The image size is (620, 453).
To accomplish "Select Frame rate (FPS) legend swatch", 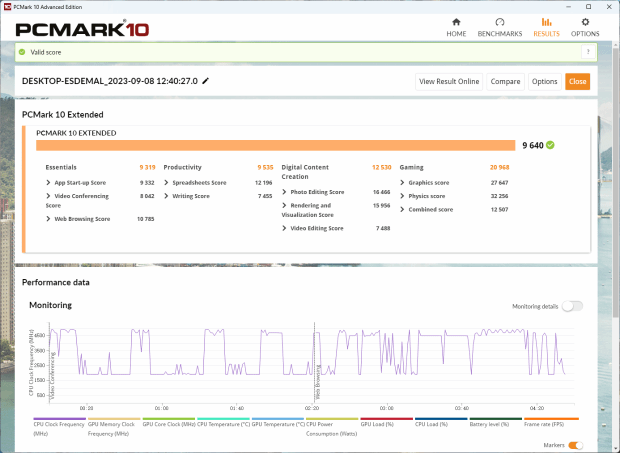I will (551, 419).
